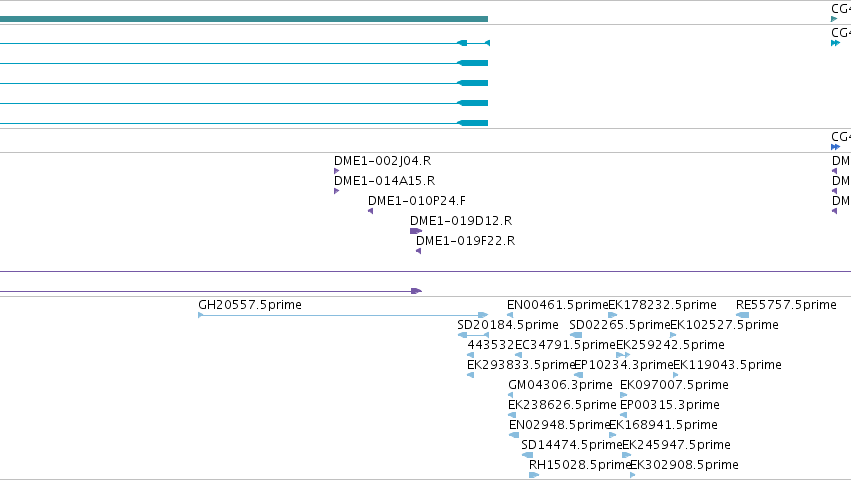Click the long GH20557.5prime alignment line

pyautogui.click(x=343, y=315)
